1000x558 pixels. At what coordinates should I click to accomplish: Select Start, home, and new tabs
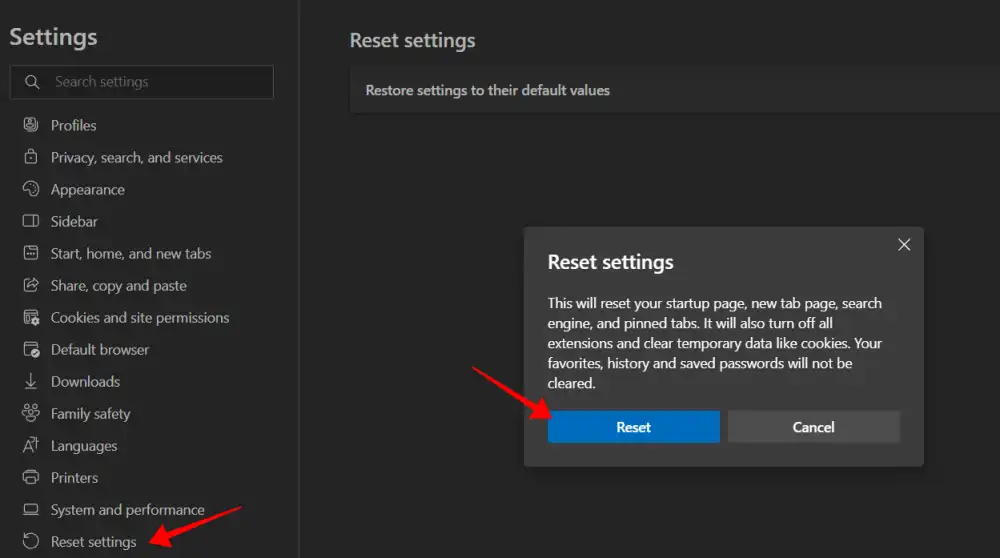pyautogui.click(x=131, y=253)
